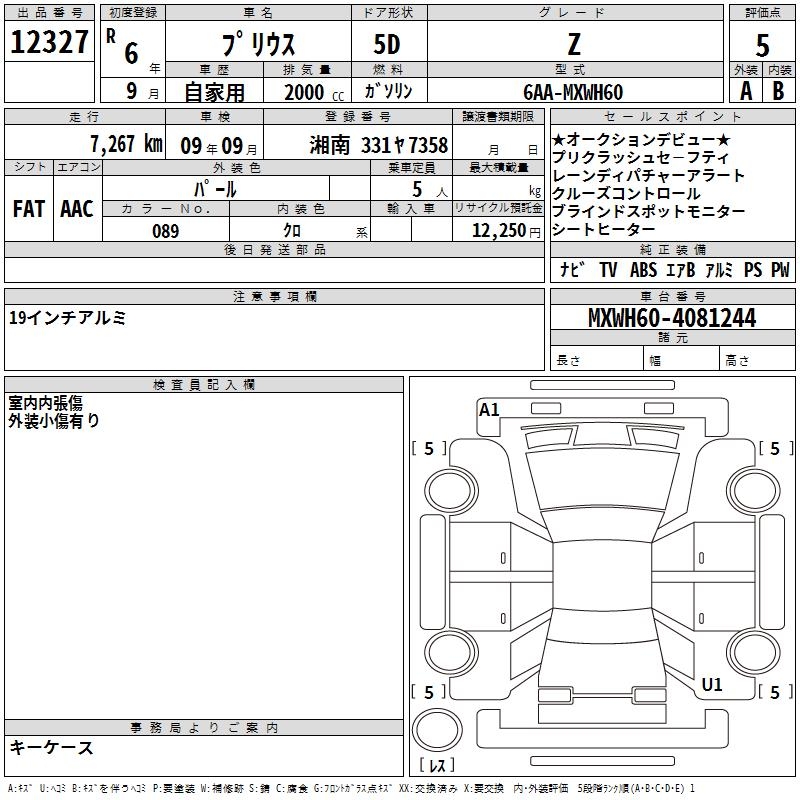This screenshot has width=800, height=800.
Task: Select exterior color パール
Action: [215, 189]
